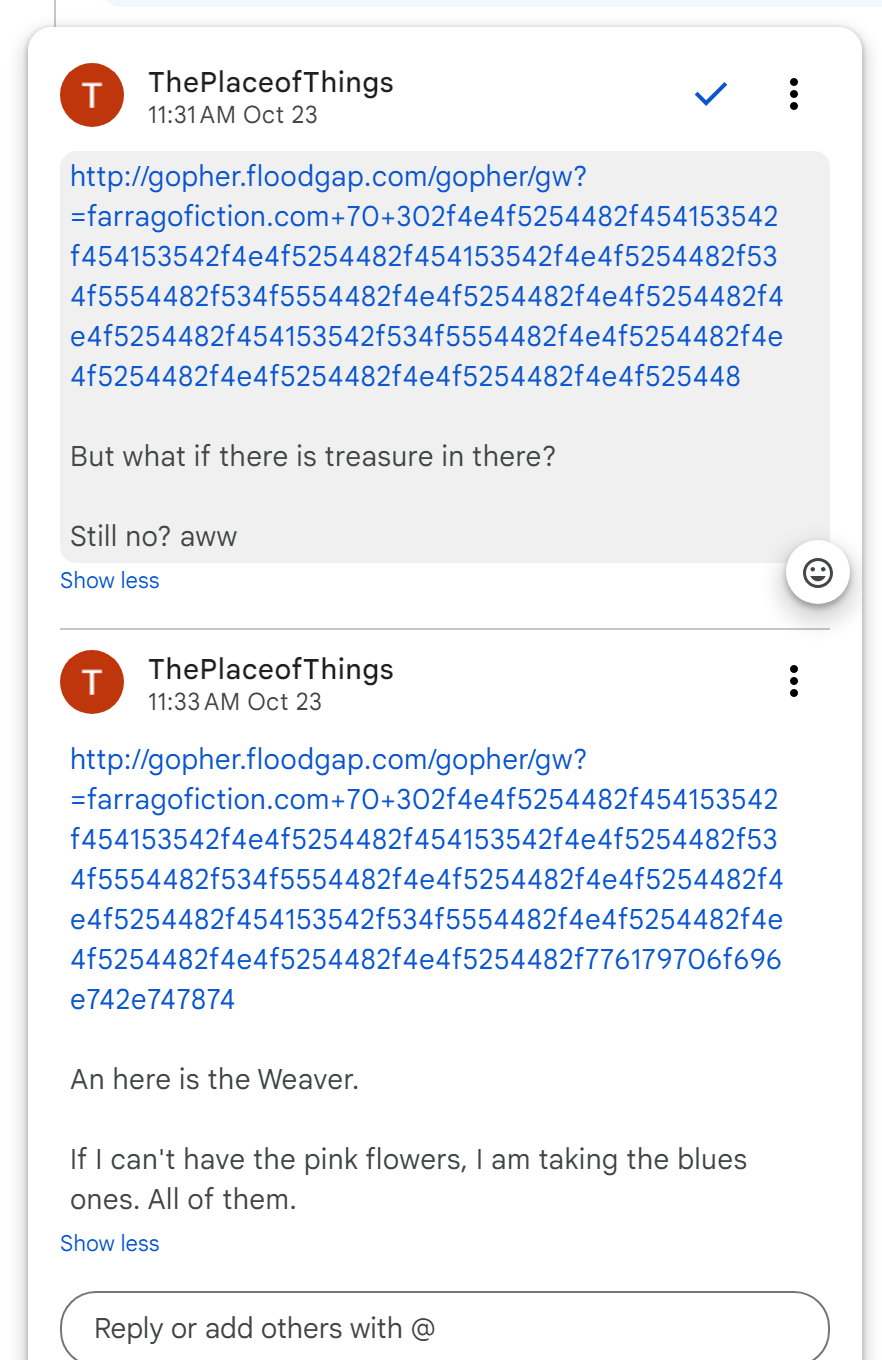Click the ThePlaceofThings name on the second comment

click(x=271, y=669)
